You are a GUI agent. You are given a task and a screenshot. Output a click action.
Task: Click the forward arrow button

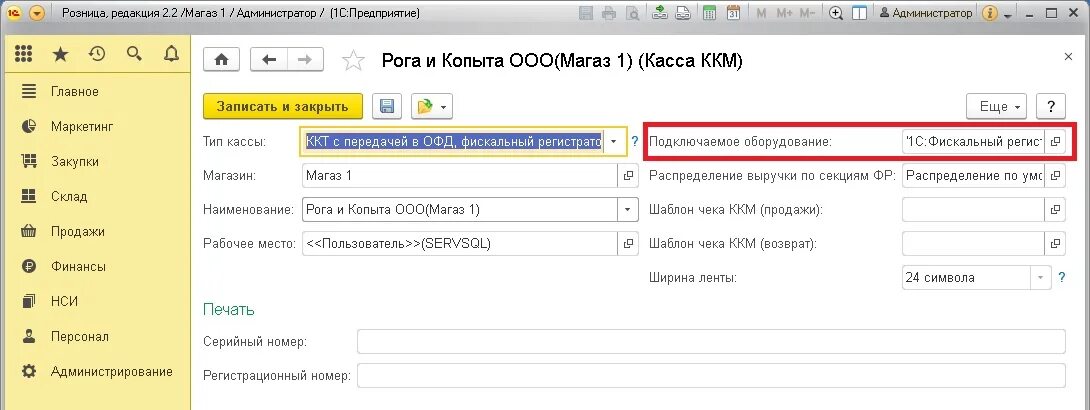tap(304, 60)
